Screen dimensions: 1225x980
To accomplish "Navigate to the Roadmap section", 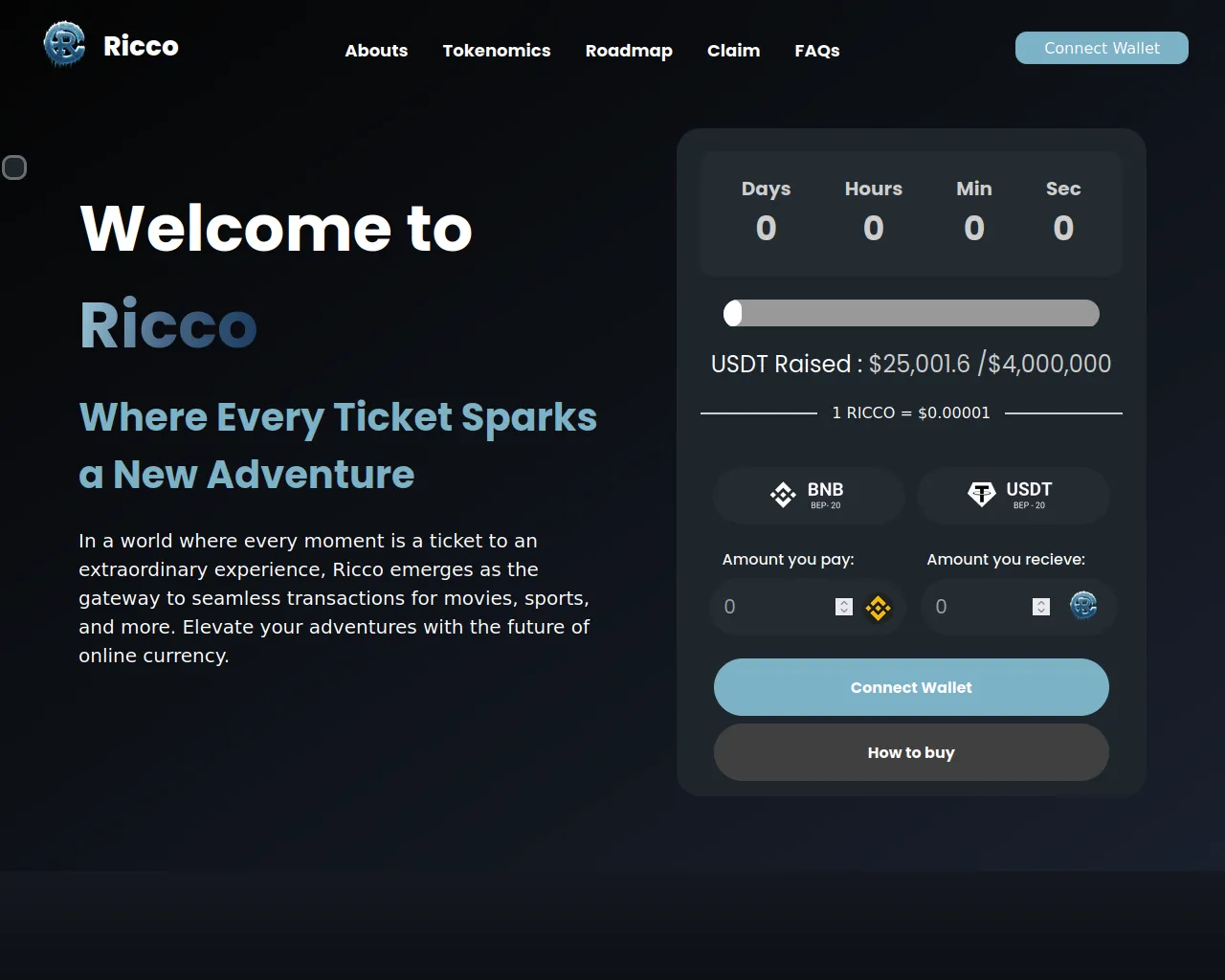I will coord(629,51).
